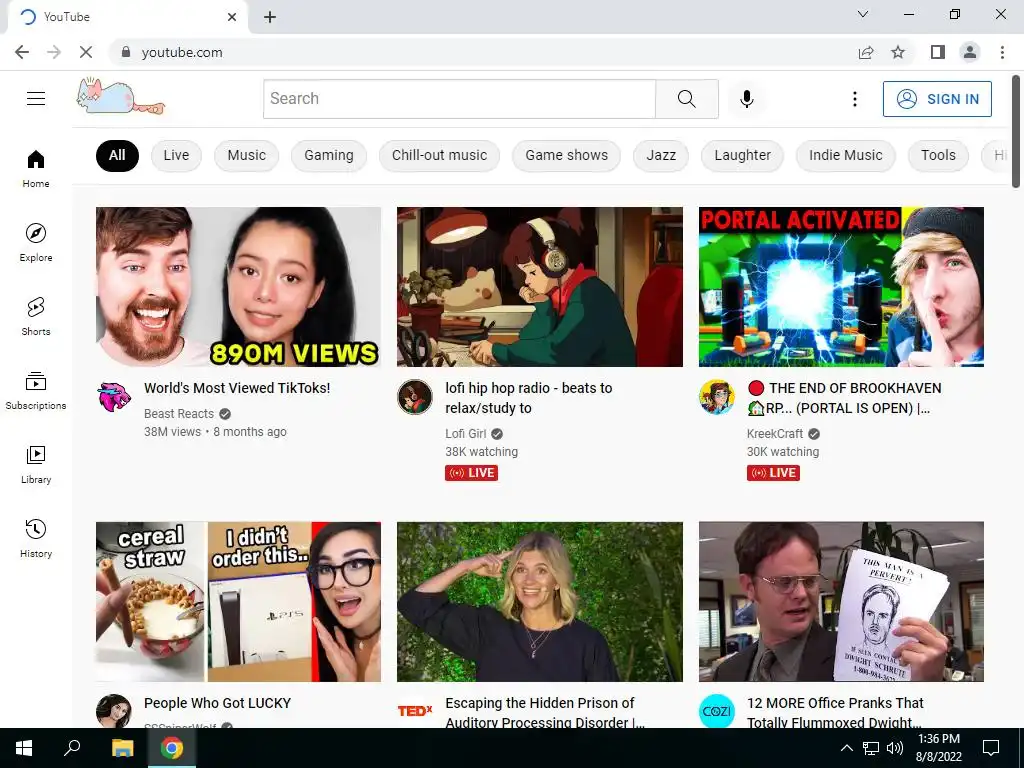Open the PORTAL ACTIVATED thumbnail
1024x768 pixels.
tap(841, 287)
